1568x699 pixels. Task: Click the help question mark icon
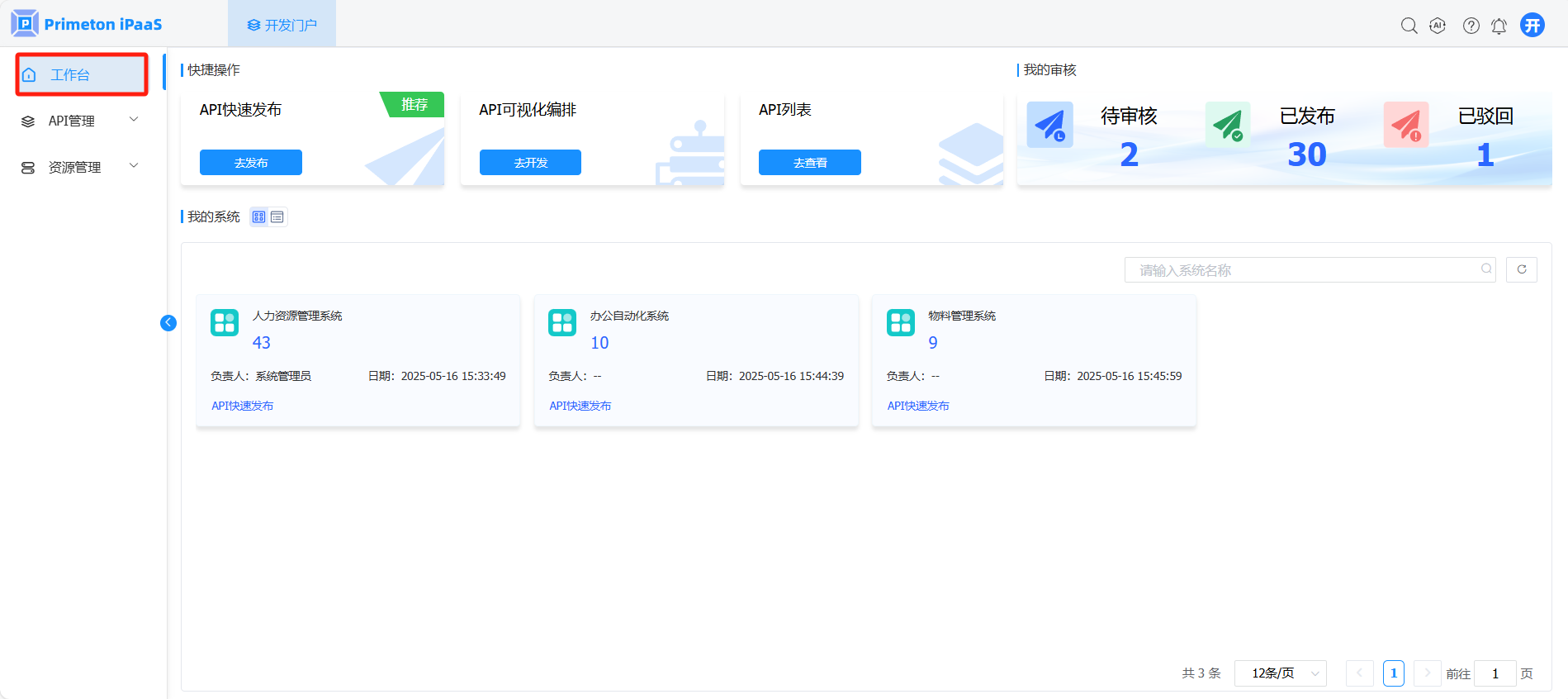[1471, 26]
